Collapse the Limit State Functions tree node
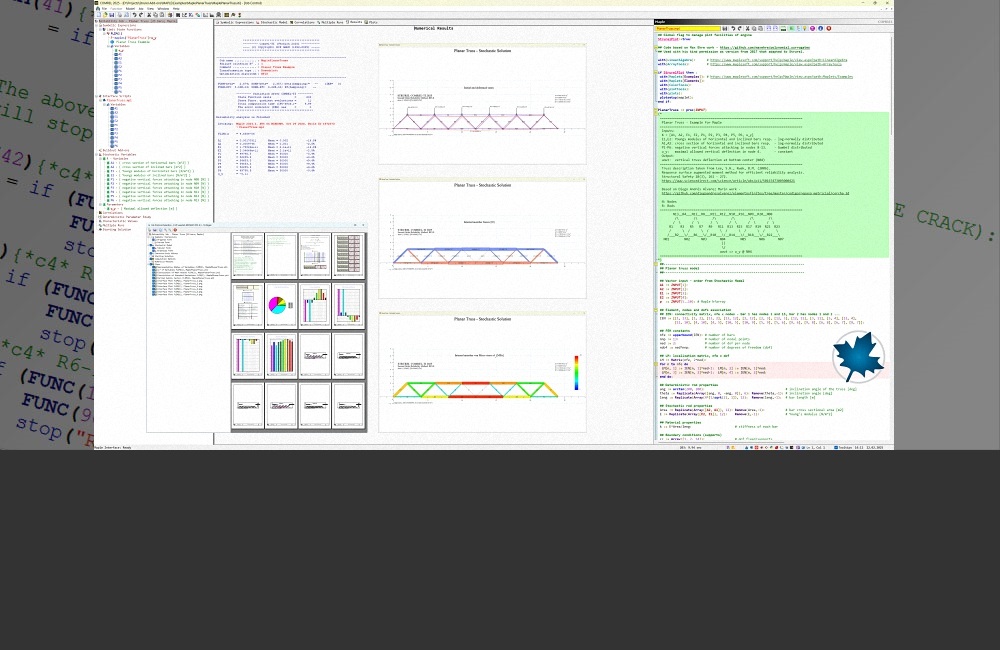The width and height of the screenshot is (1000, 650). (x=98, y=29)
